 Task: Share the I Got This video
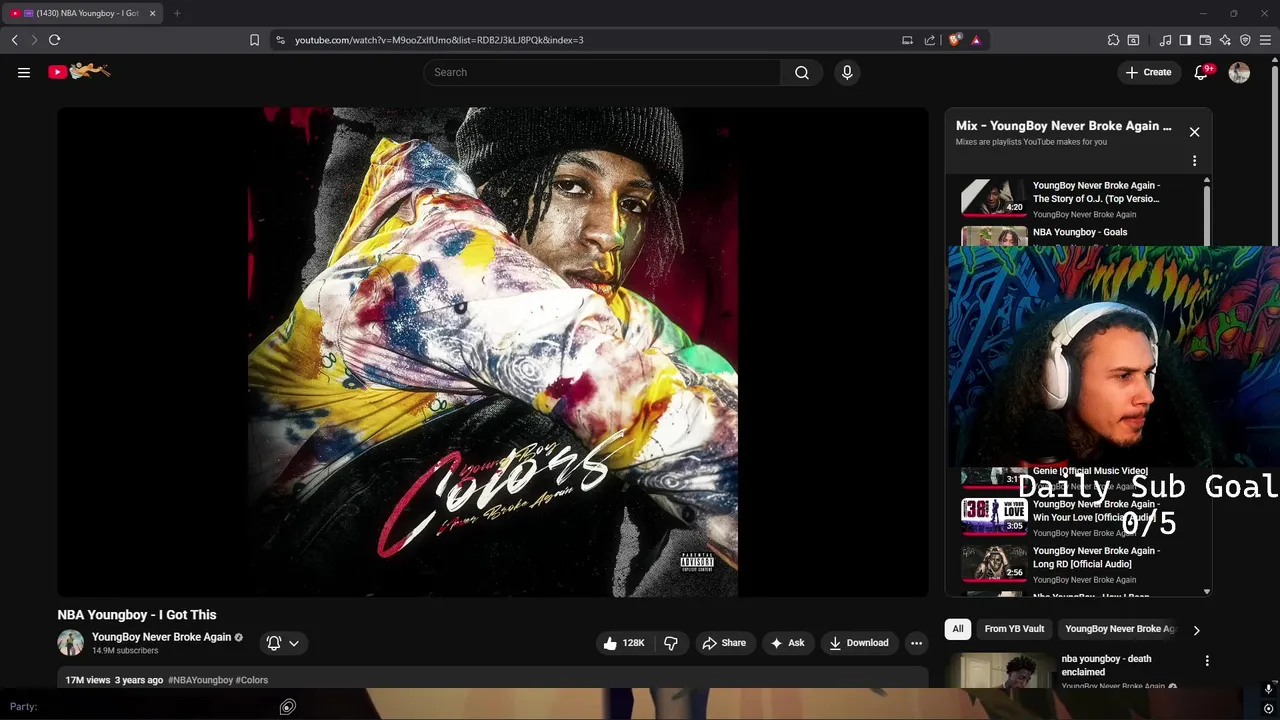724,643
